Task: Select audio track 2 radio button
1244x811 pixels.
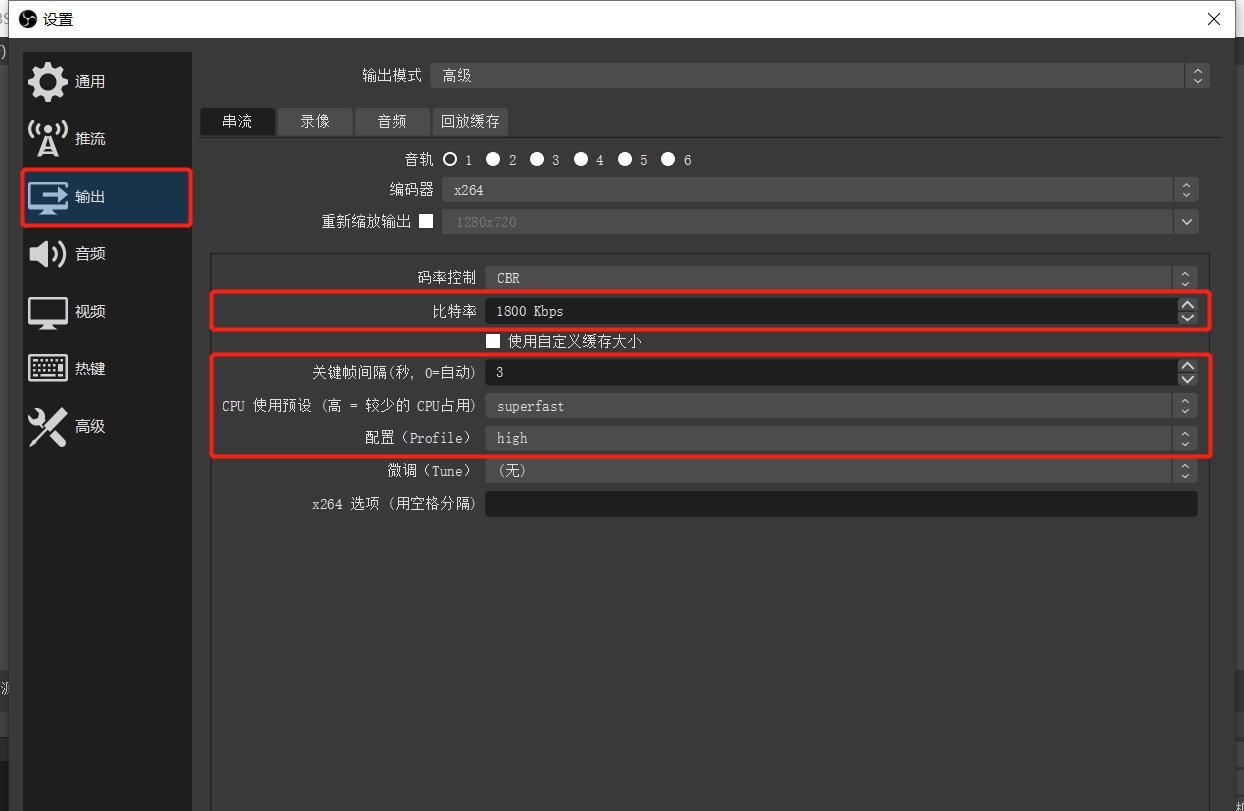Action: click(493, 159)
